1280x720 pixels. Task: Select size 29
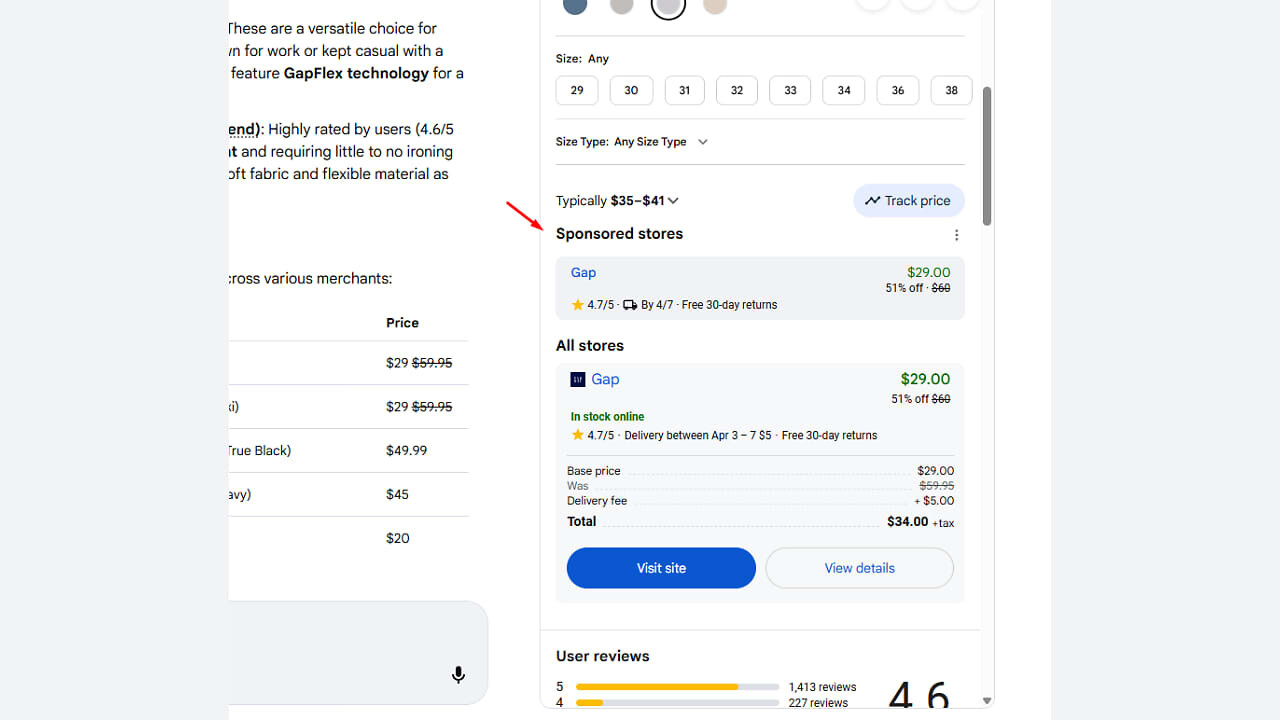point(577,90)
